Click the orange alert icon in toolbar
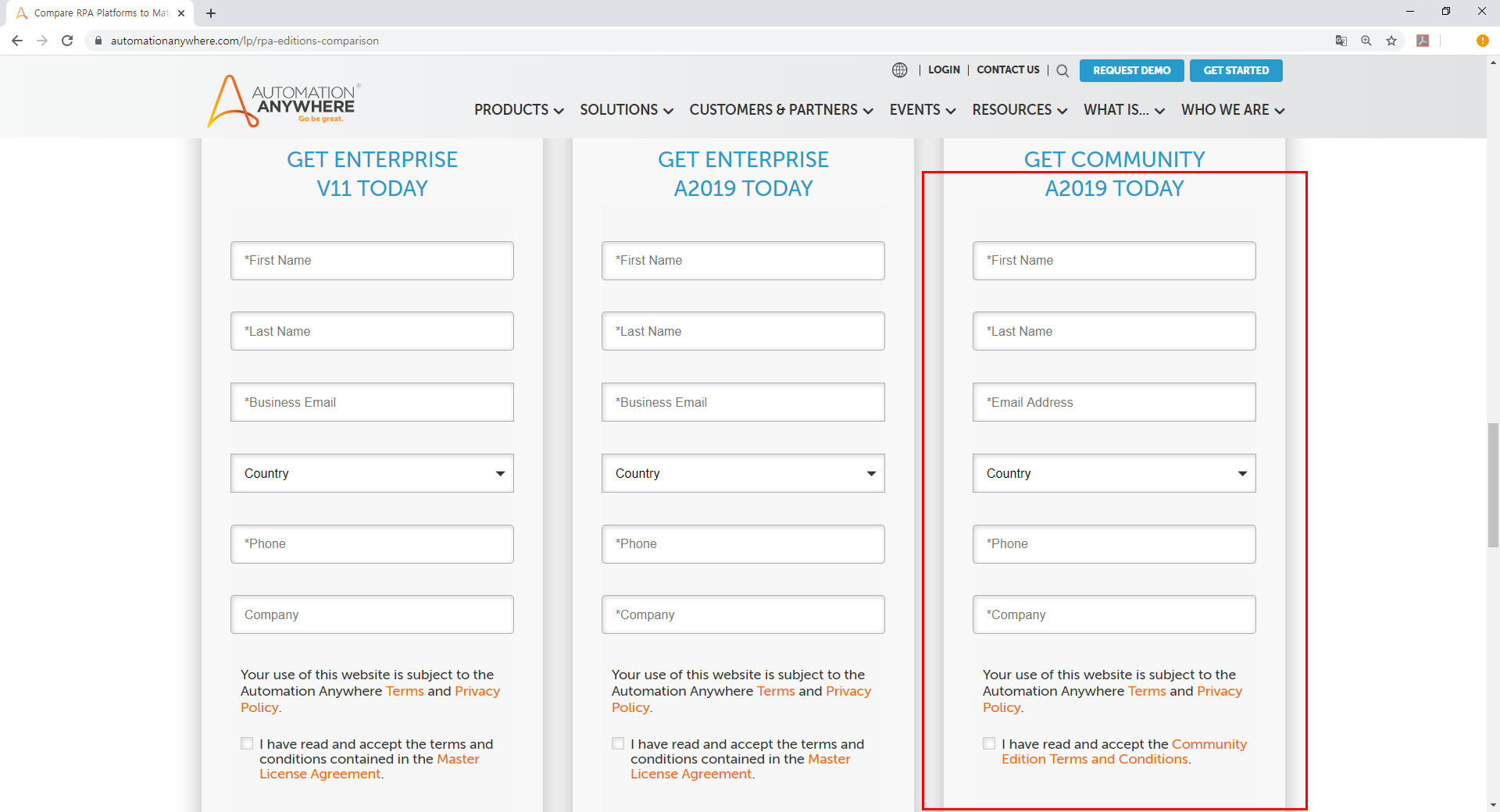The height and width of the screenshot is (812, 1500). click(1482, 41)
